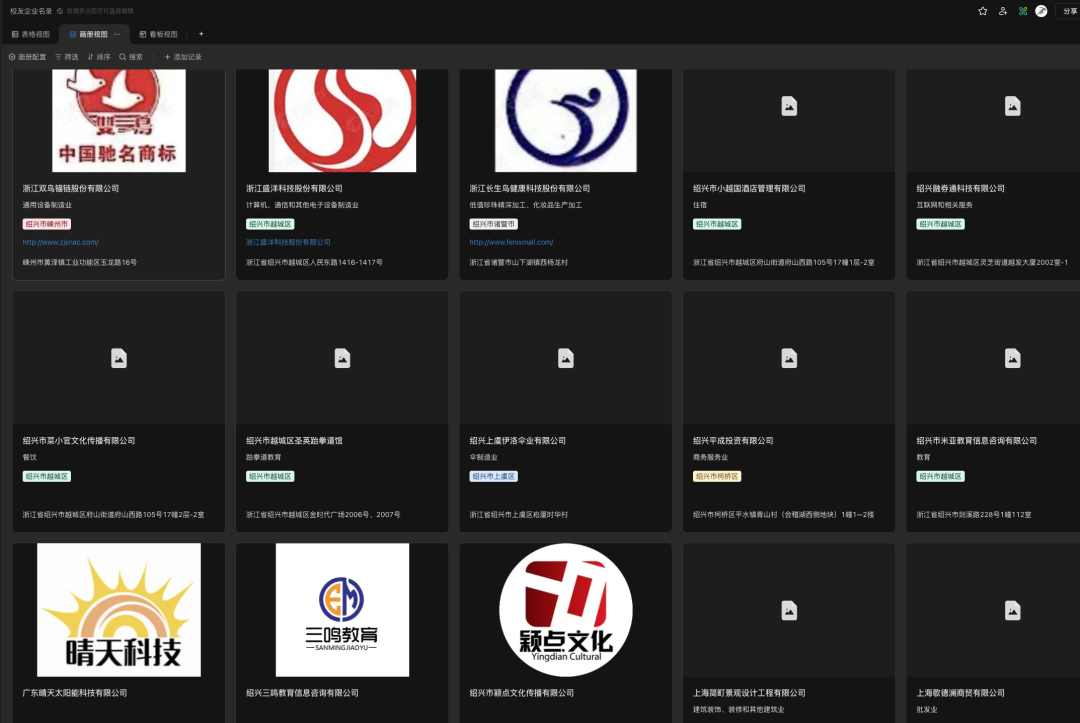Open the 浙江长生鸟健康科技股份有限公司 card title
The image size is (1080, 723).
(530, 189)
